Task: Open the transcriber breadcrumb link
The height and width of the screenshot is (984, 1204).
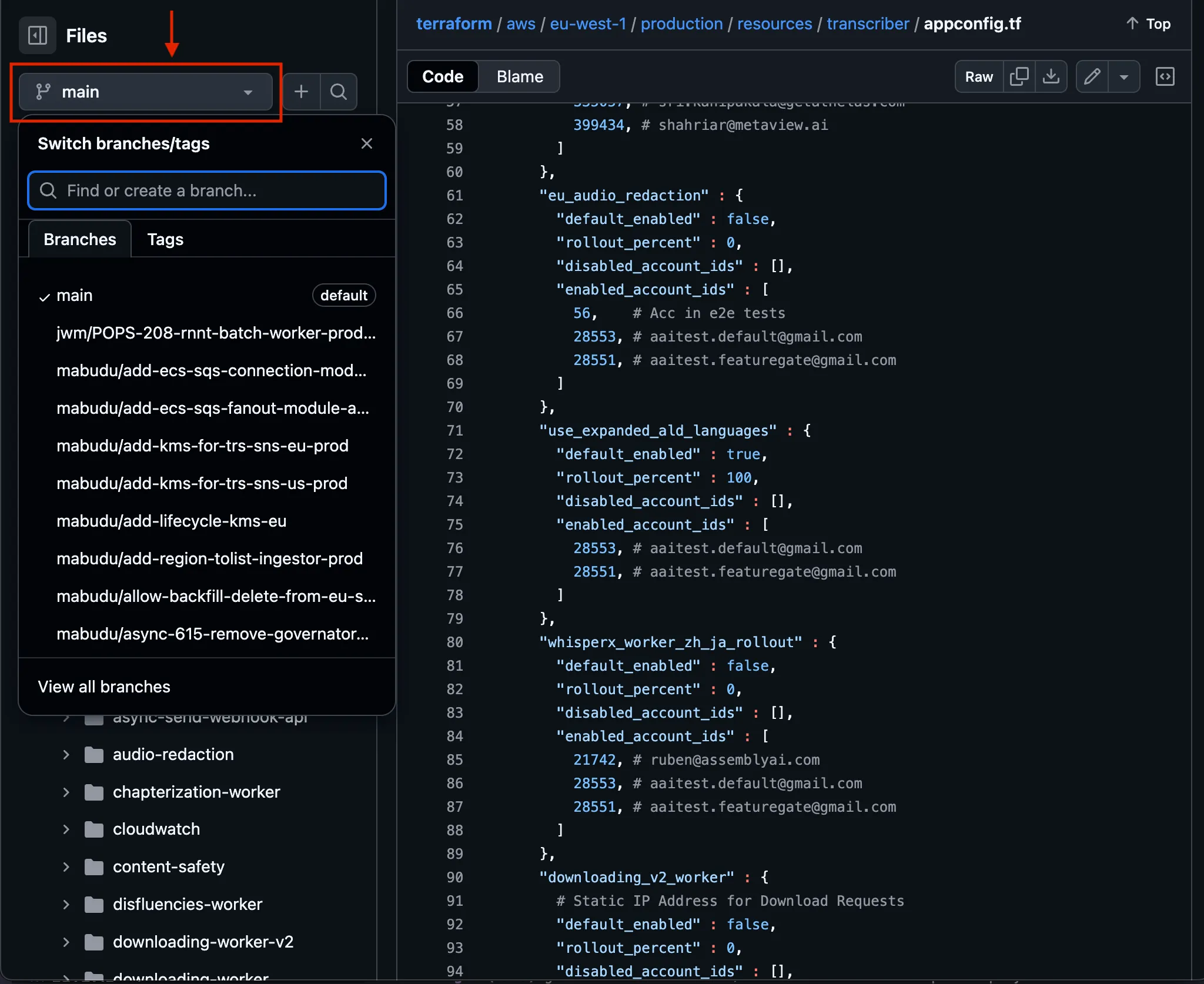Action: click(867, 24)
